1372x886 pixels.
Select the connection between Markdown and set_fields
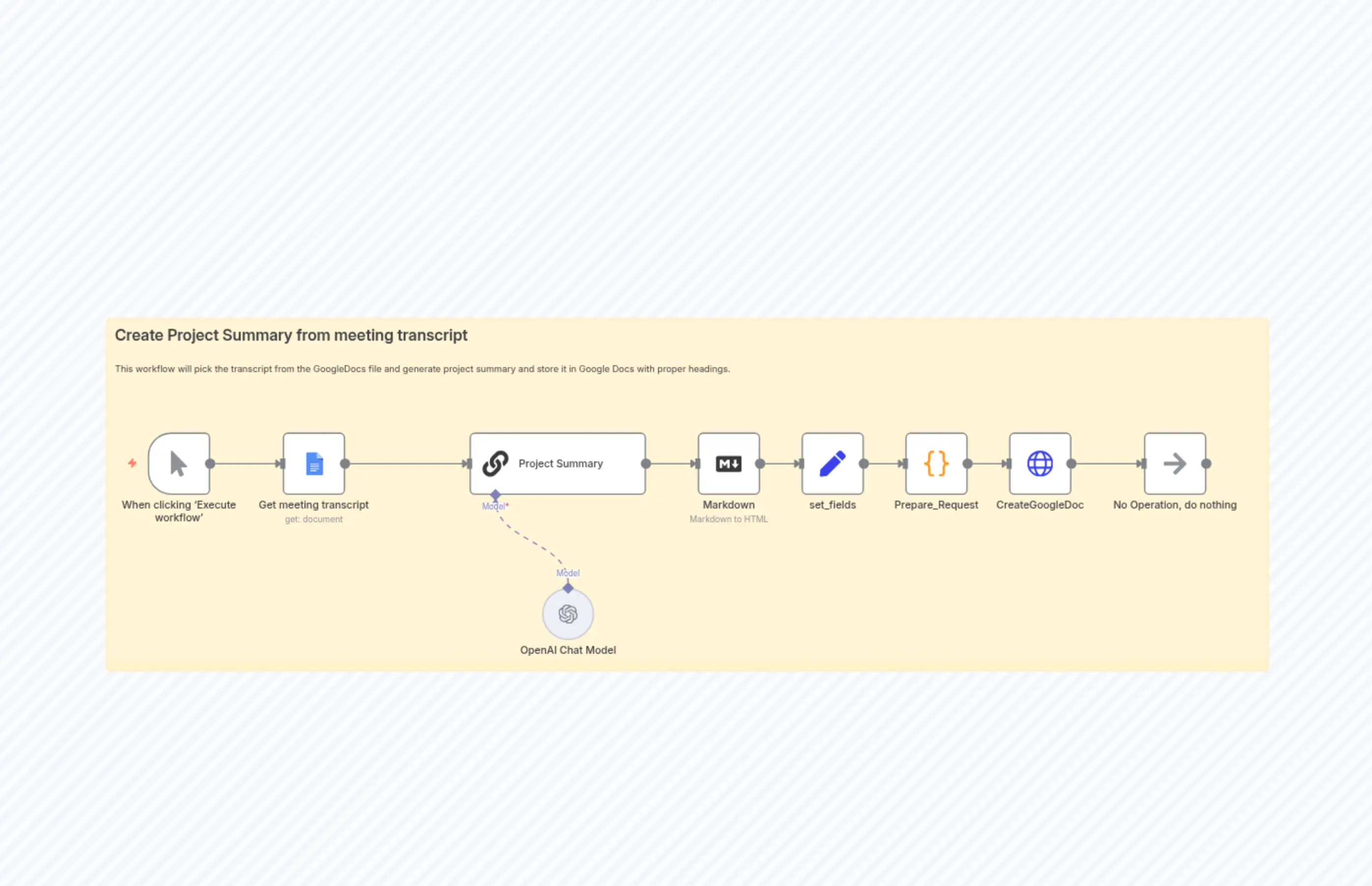pyautogui.click(x=780, y=463)
